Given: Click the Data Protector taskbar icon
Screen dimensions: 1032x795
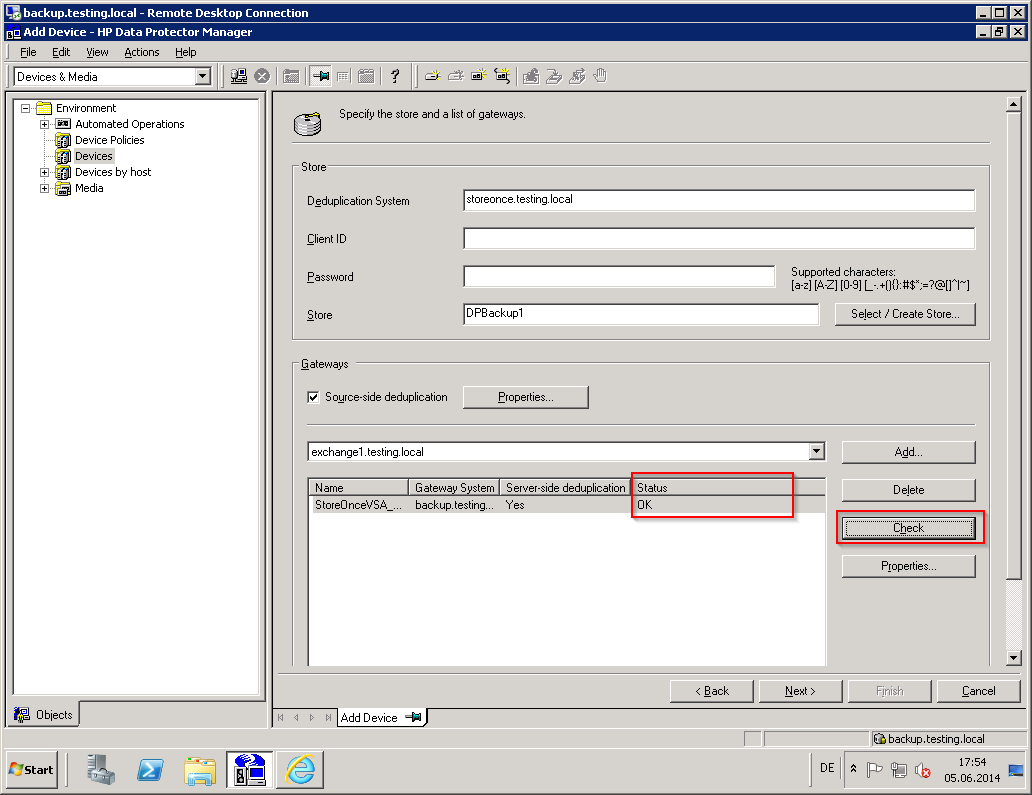Looking at the screenshot, I should tap(250, 769).
